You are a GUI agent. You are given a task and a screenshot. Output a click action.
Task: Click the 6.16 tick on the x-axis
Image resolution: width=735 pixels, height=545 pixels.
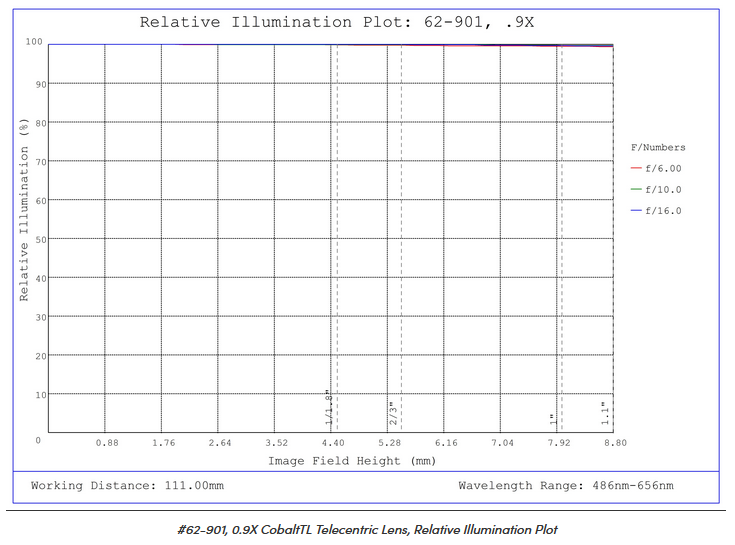[445, 443]
